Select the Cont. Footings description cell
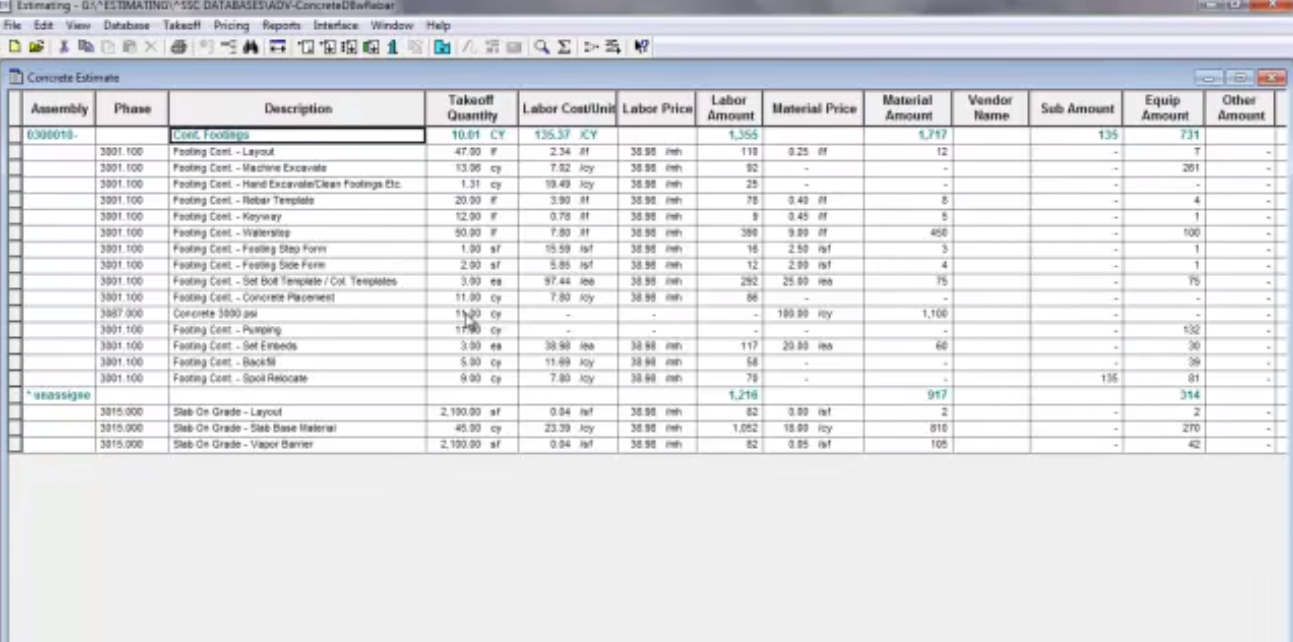 click(297, 135)
